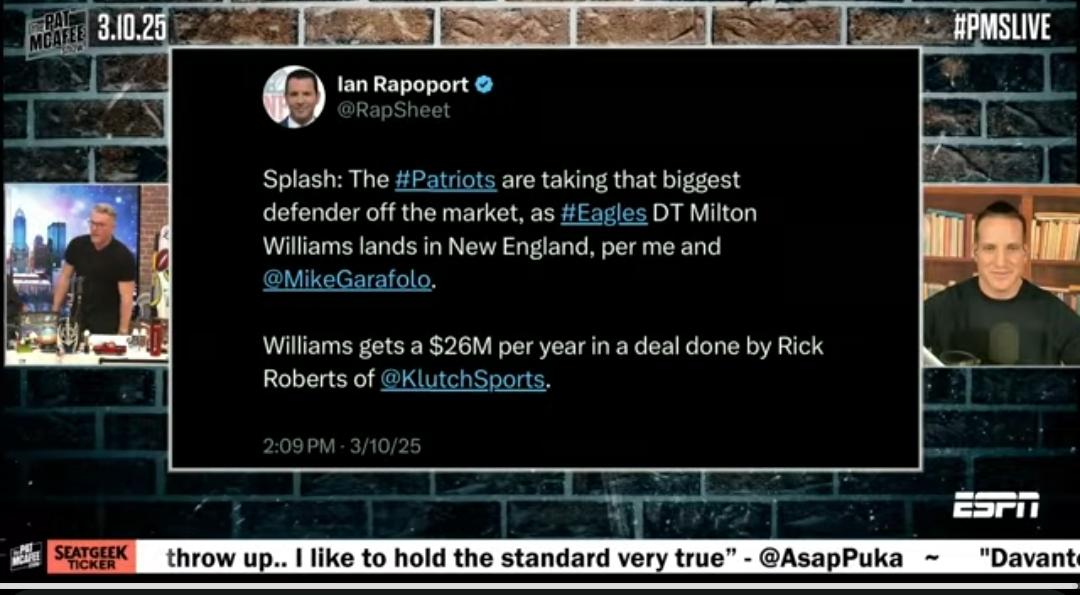
Task: Open the #Patriots hashtag link
Action: coord(445,180)
